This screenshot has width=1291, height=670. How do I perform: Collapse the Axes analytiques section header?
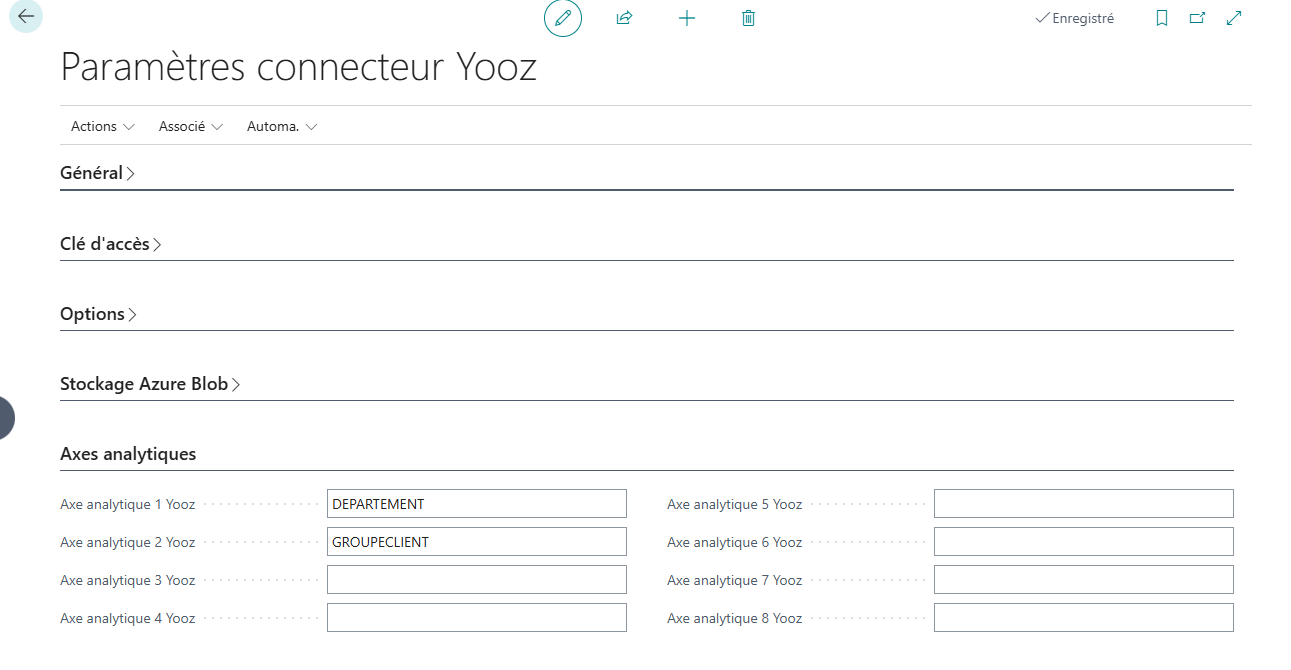pos(128,454)
